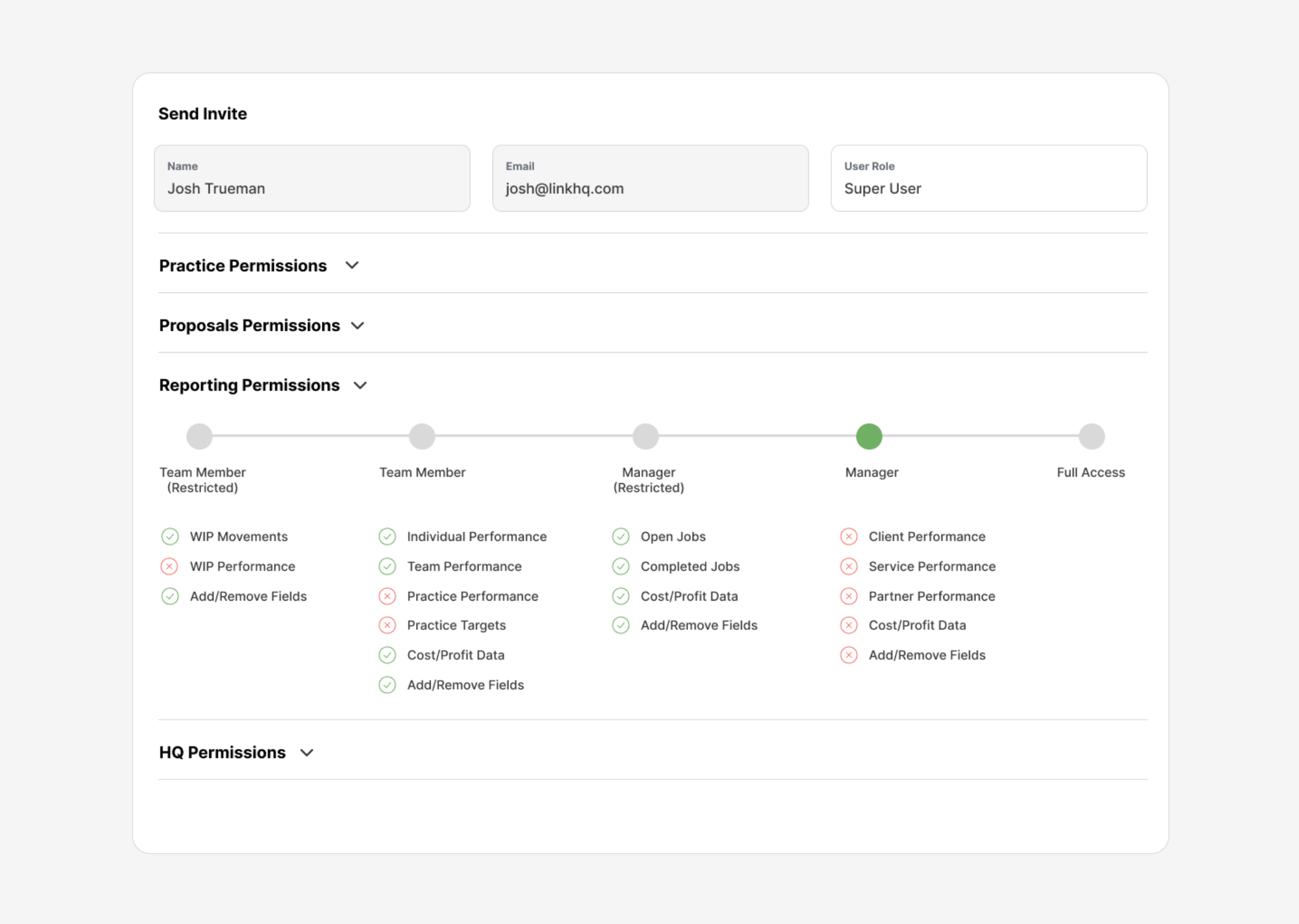Toggle the Team Performance check icon
This screenshot has height=924, width=1299.
[387, 567]
